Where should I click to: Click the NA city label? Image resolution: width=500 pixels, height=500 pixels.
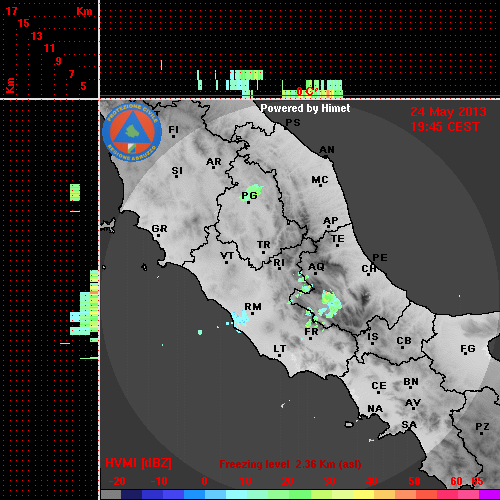click(x=375, y=408)
